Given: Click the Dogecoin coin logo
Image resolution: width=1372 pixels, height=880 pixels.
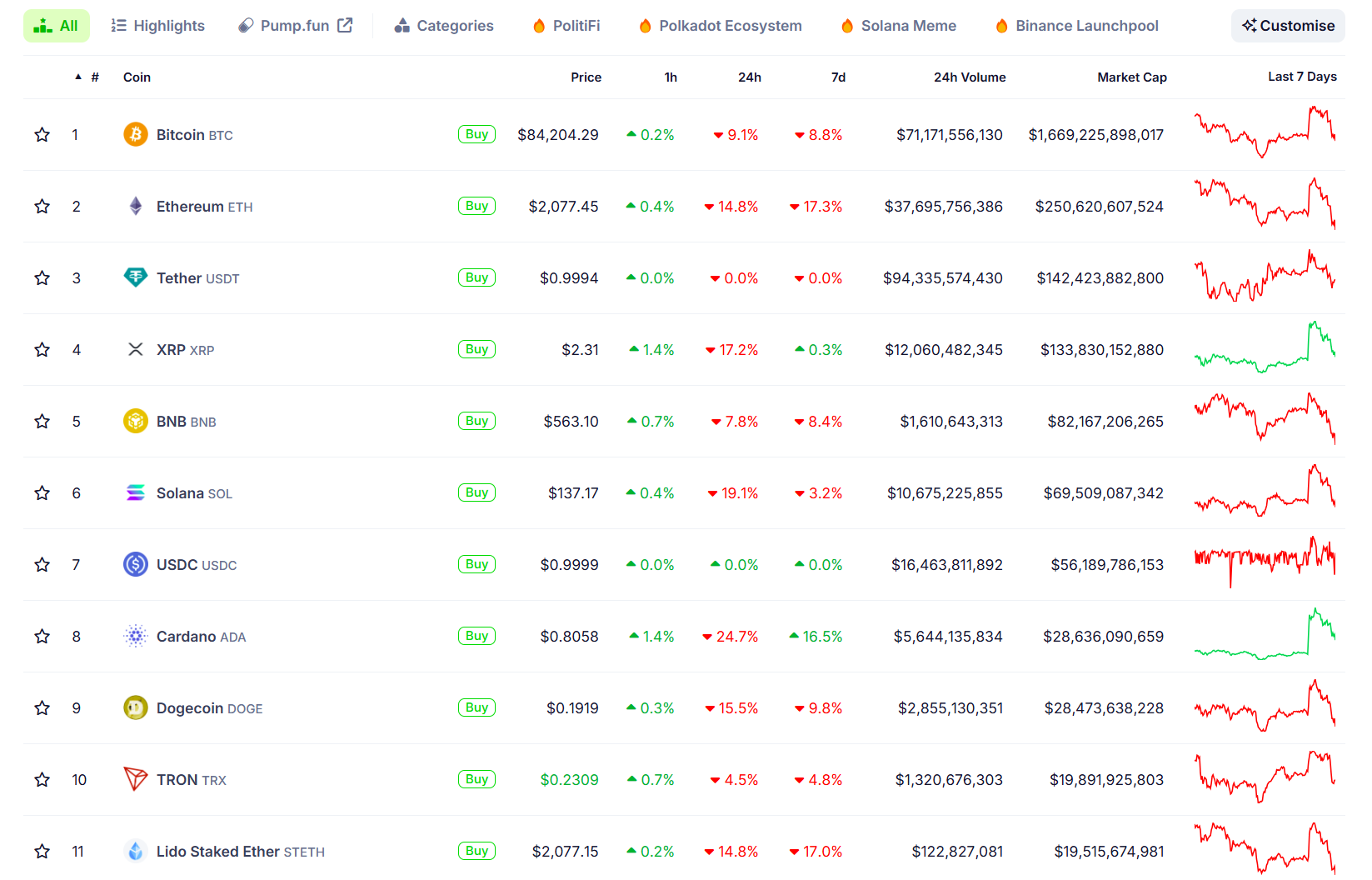Looking at the screenshot, I should click(136, 707).
